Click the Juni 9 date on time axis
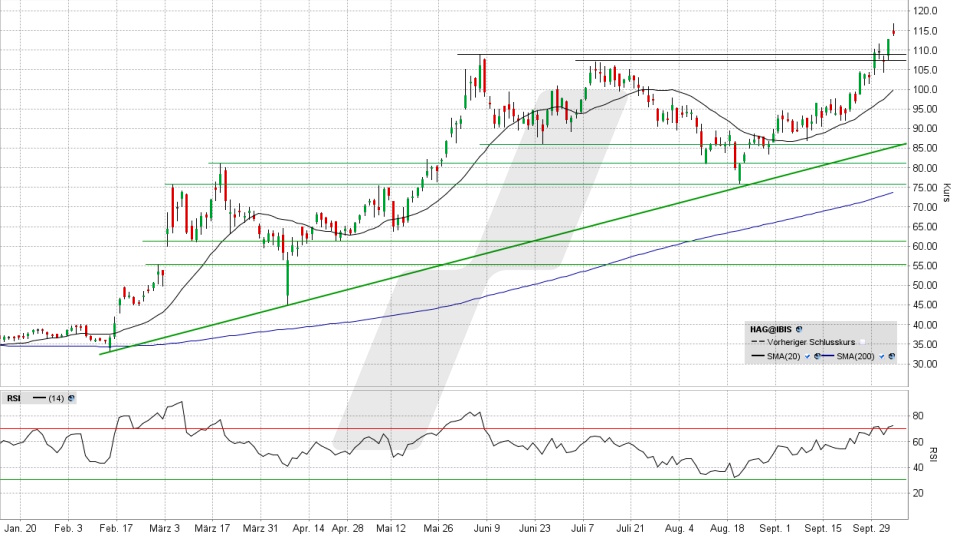The height and width of the screenshot is (540, 960). [x=486, y=527]
